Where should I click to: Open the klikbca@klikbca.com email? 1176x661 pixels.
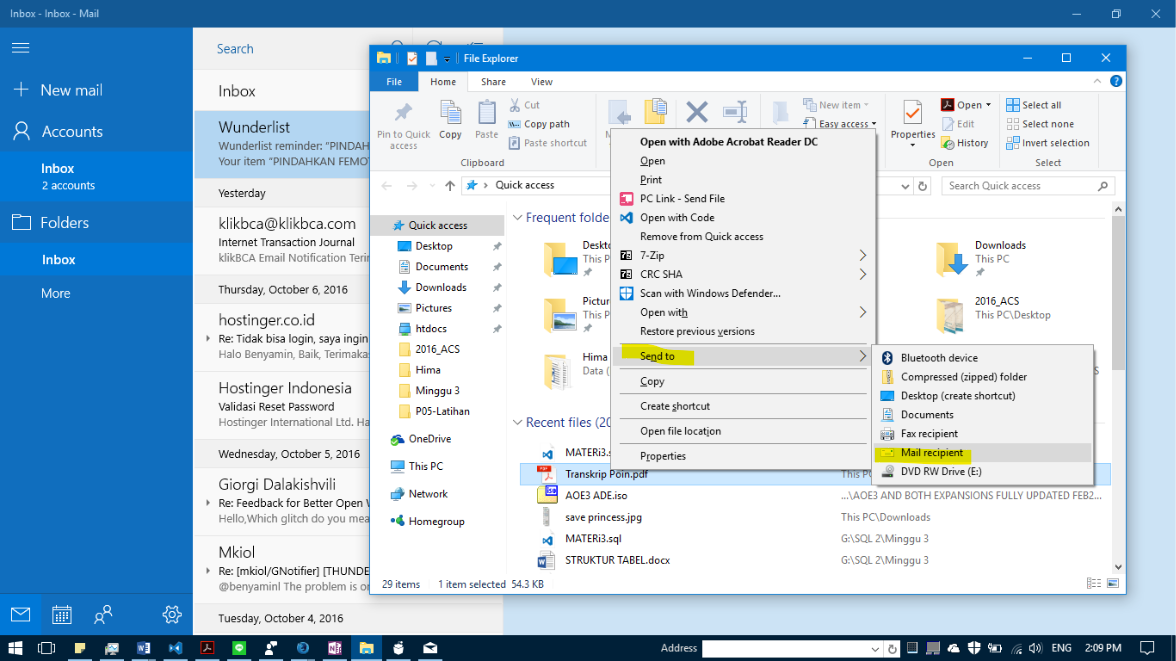point(282,240)
